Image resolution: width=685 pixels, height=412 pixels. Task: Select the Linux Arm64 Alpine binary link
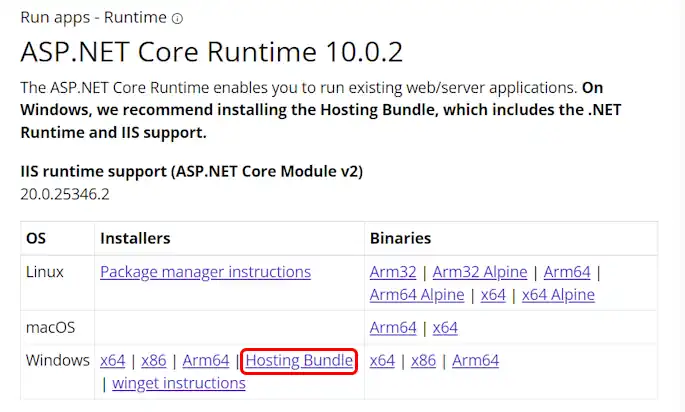pyautogui.click(x=417, y=295)
